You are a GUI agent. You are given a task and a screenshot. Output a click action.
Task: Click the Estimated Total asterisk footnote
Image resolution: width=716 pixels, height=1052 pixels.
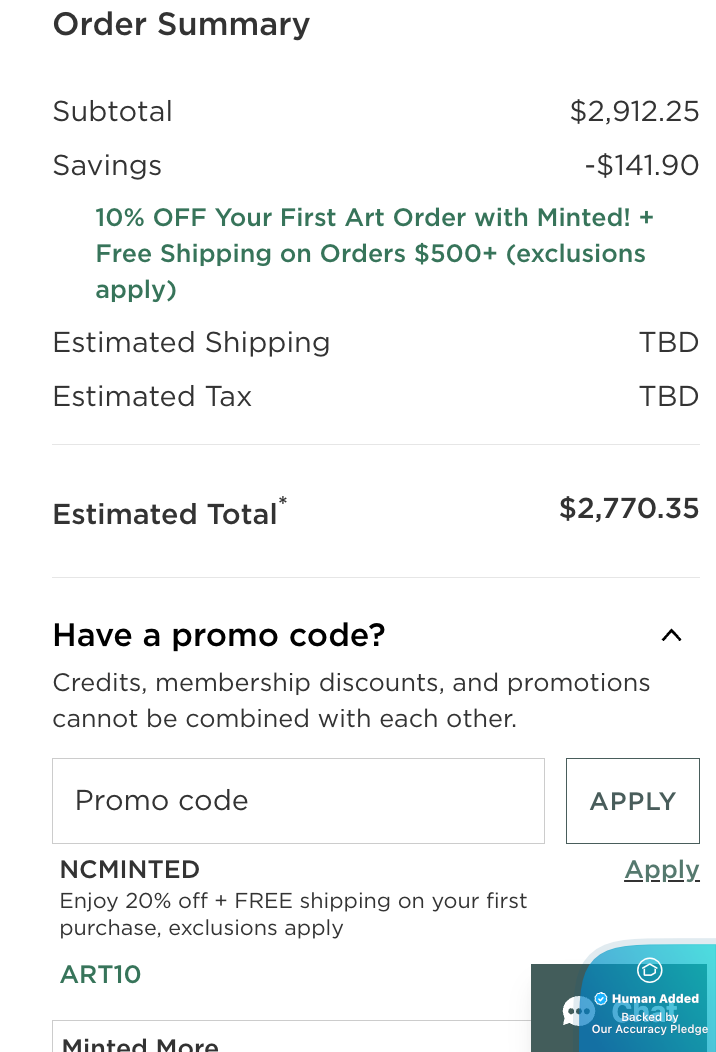[283, 501]
